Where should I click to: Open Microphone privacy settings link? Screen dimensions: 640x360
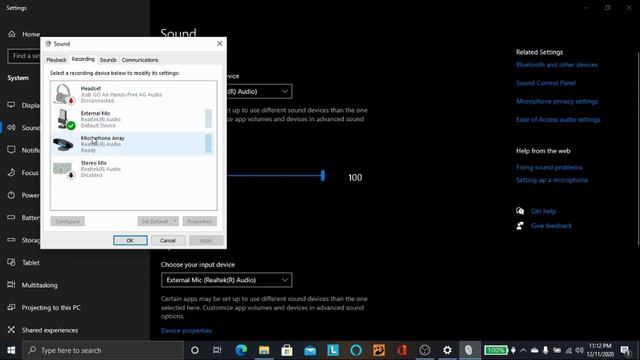point(557,101)
